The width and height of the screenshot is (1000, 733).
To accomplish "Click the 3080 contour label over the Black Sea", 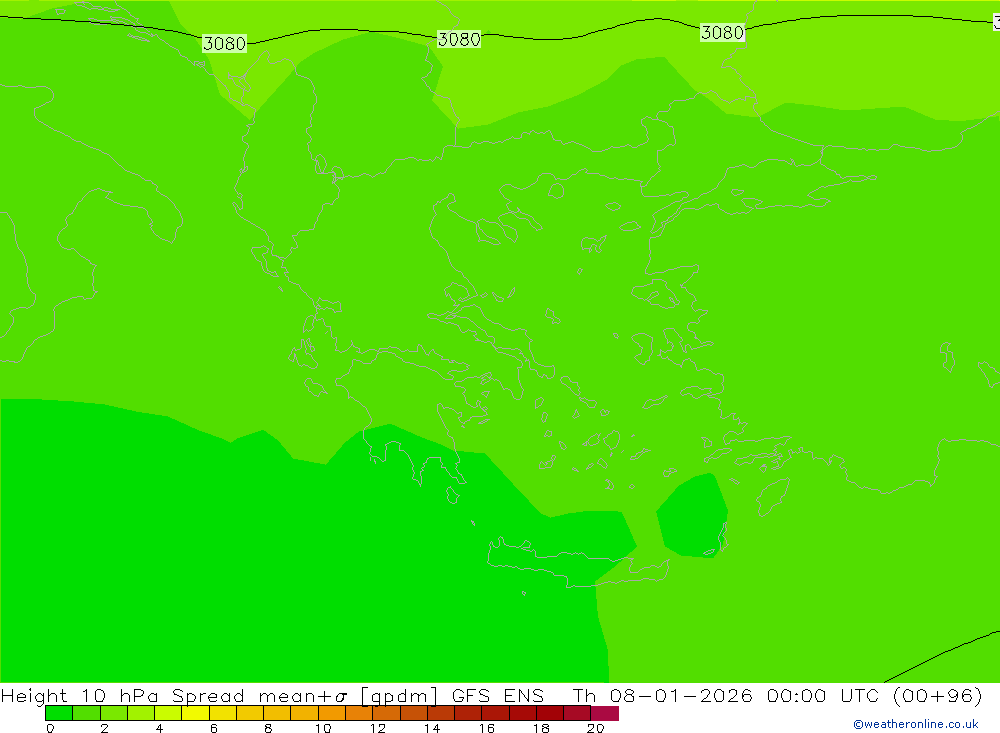I will point(723,32).
